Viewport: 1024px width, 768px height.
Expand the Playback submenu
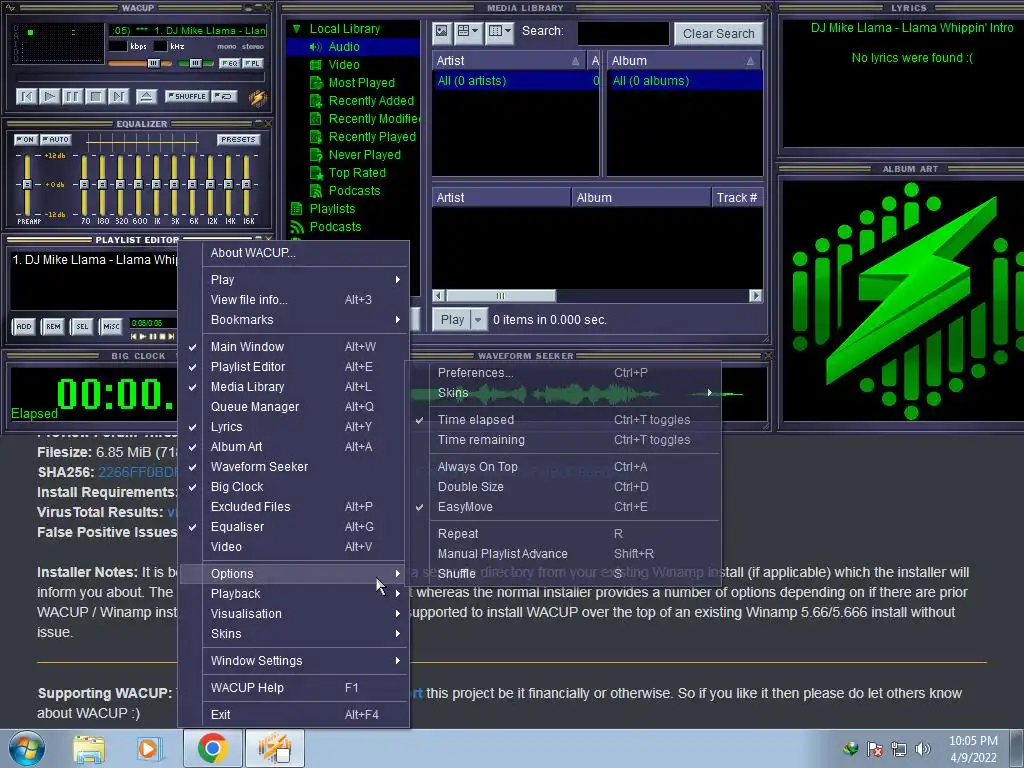point(293,594)
